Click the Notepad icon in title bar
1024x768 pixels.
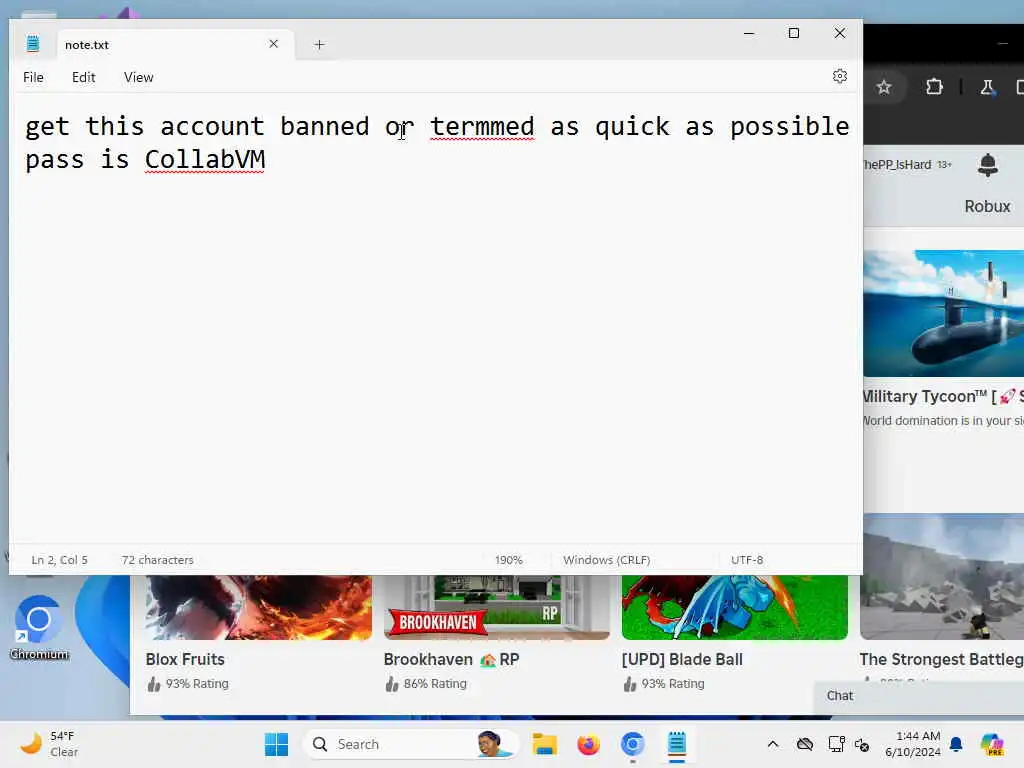tap(33, 44)
